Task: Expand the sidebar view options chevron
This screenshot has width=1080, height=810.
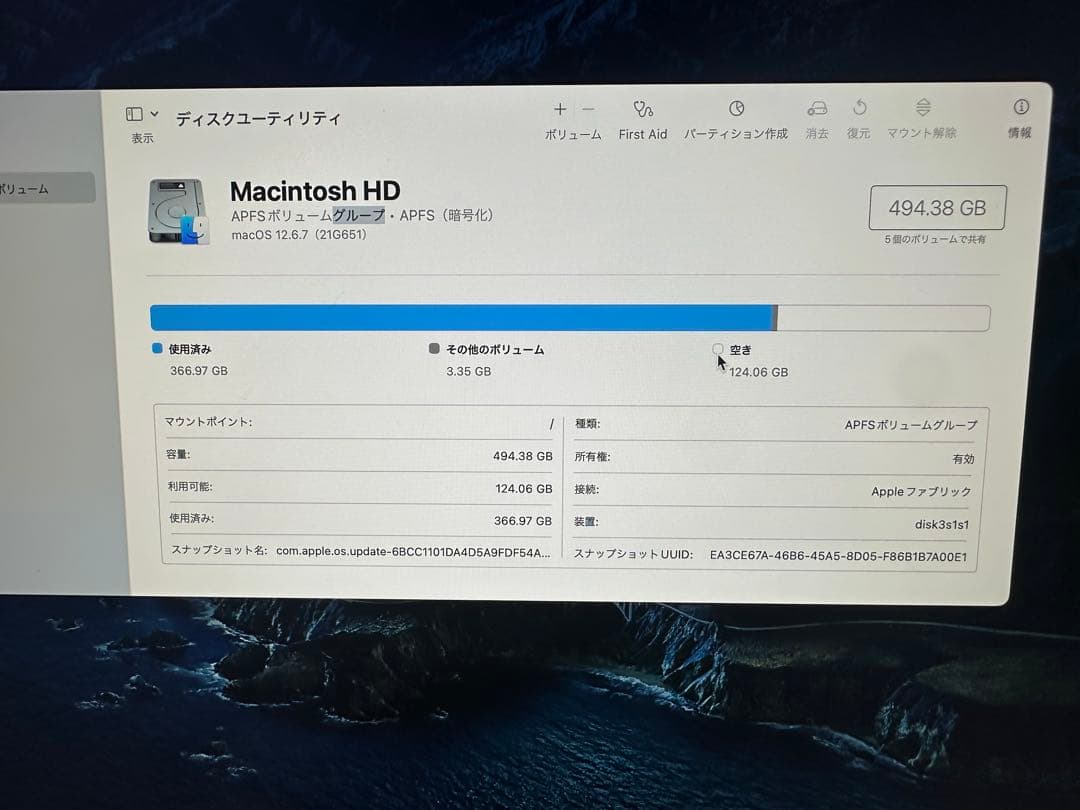Action: [153, 112]
